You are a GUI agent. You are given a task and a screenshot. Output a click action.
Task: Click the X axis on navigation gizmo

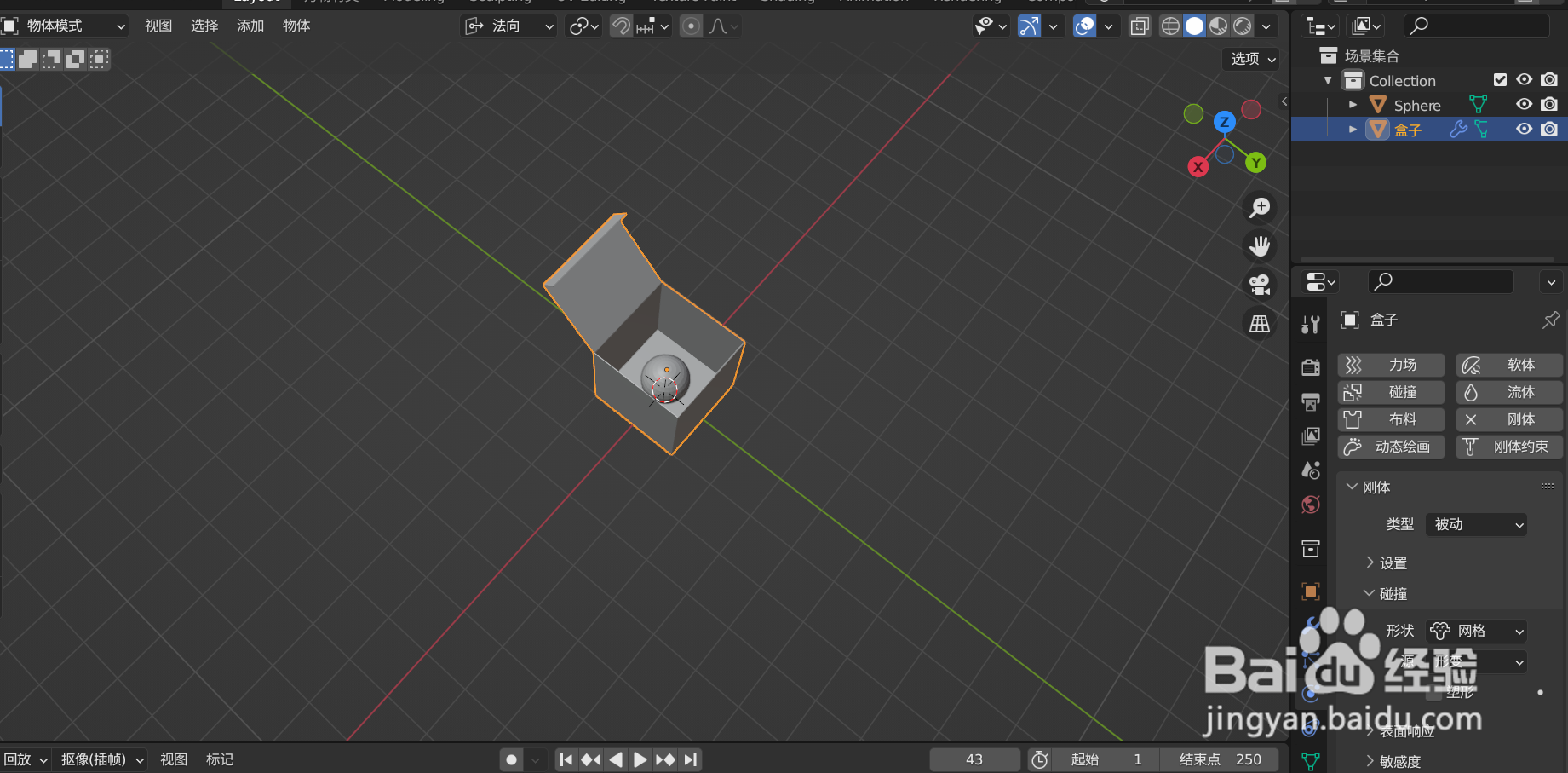click(1198, 166)
